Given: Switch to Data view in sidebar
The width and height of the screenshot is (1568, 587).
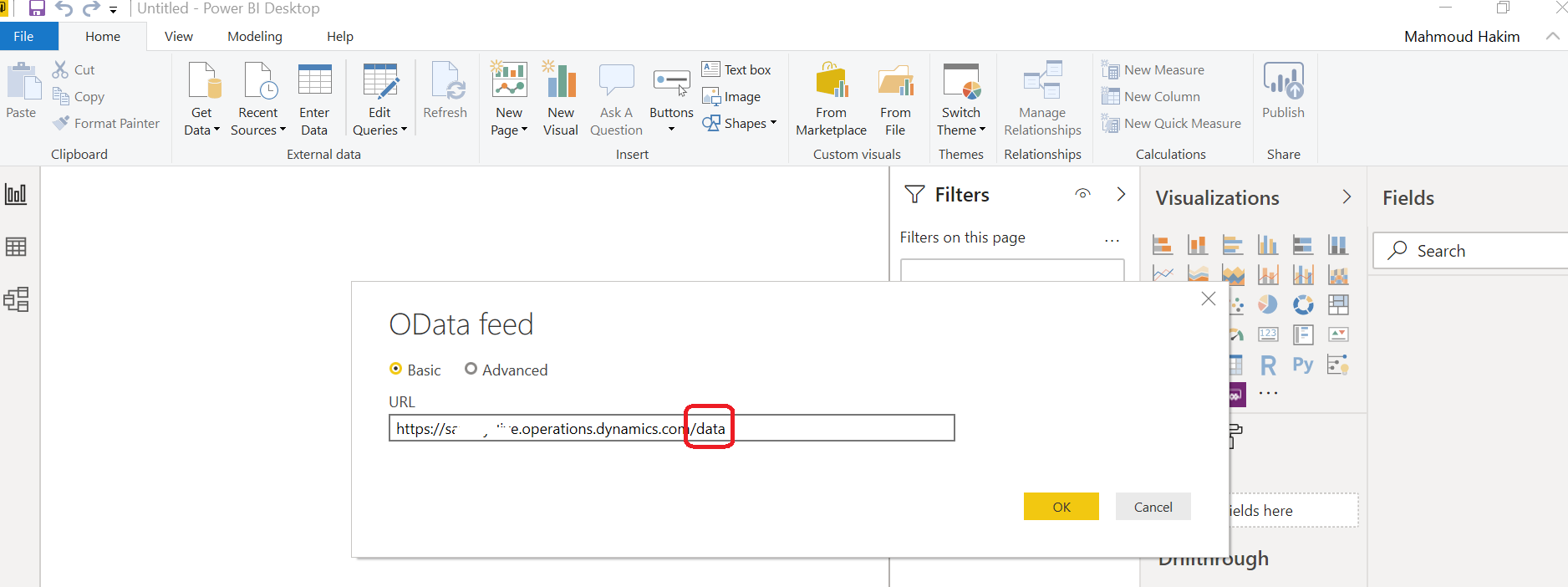Looking at the screenshot, I should tap(16, 247).
